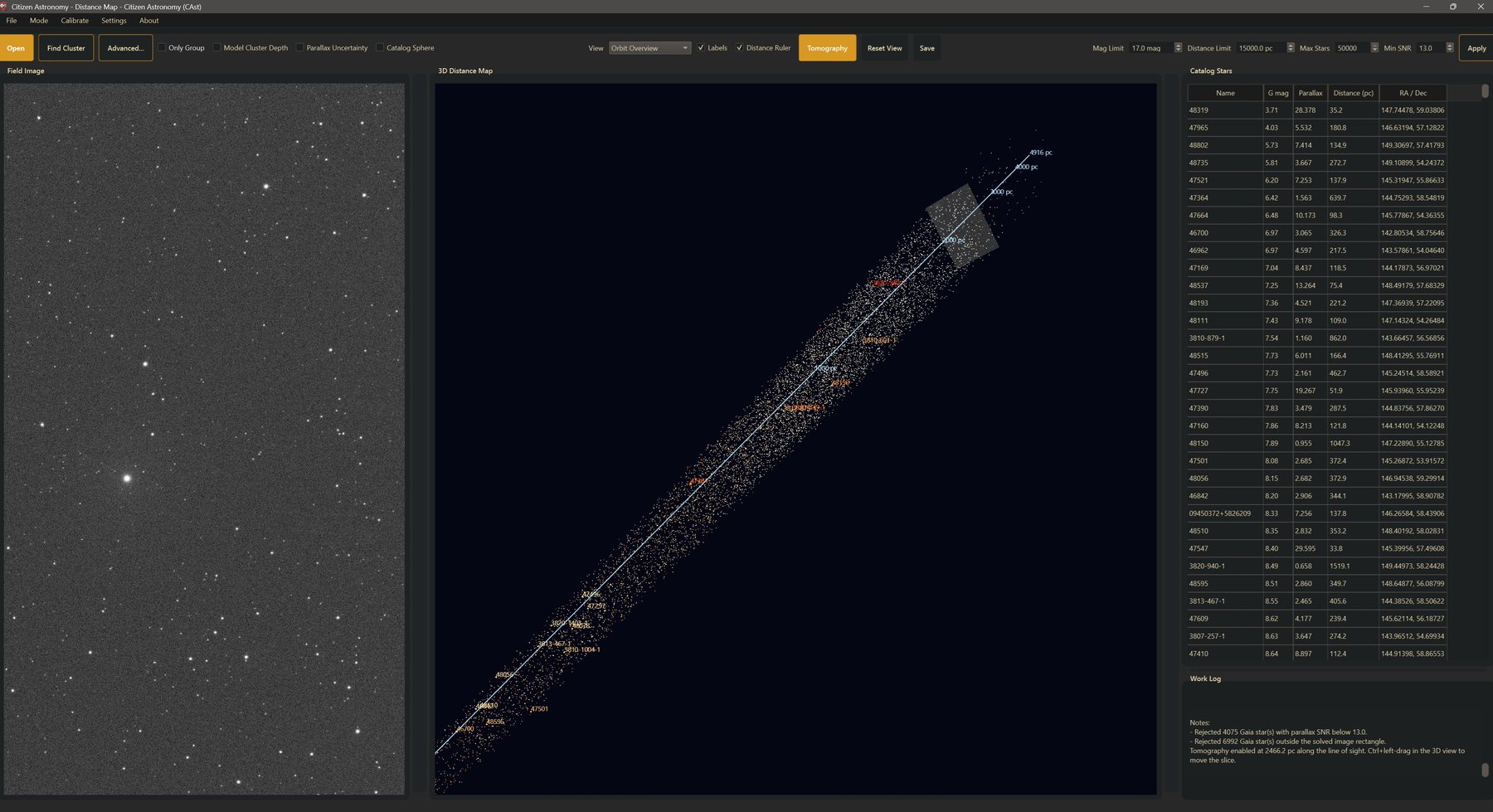Click the Find Cluster button
Screen dimensions: 1493x812
coord(66,48)
